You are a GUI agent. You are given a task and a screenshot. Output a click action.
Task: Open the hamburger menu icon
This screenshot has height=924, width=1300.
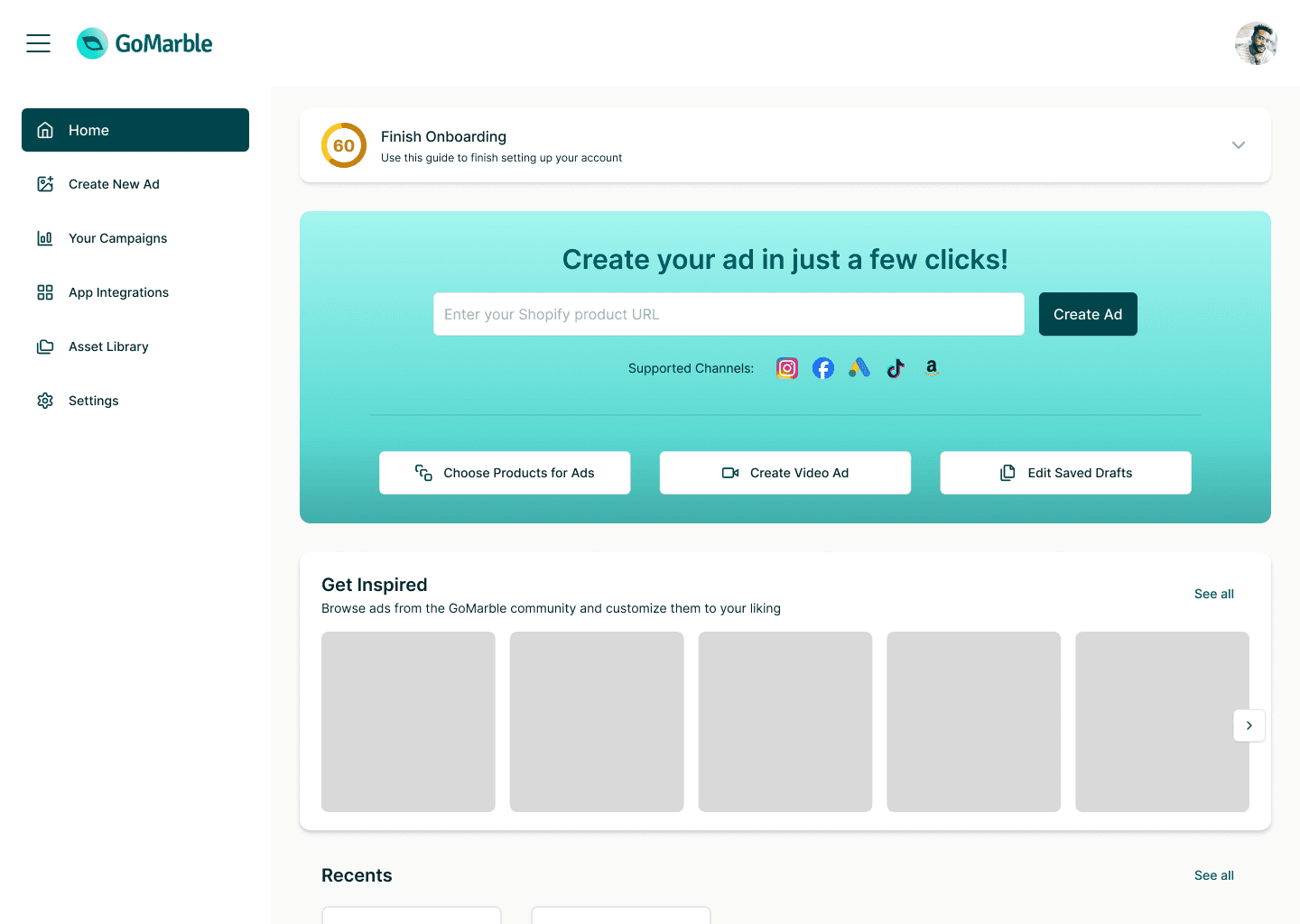pyautogui.click(x=38, y=43)
